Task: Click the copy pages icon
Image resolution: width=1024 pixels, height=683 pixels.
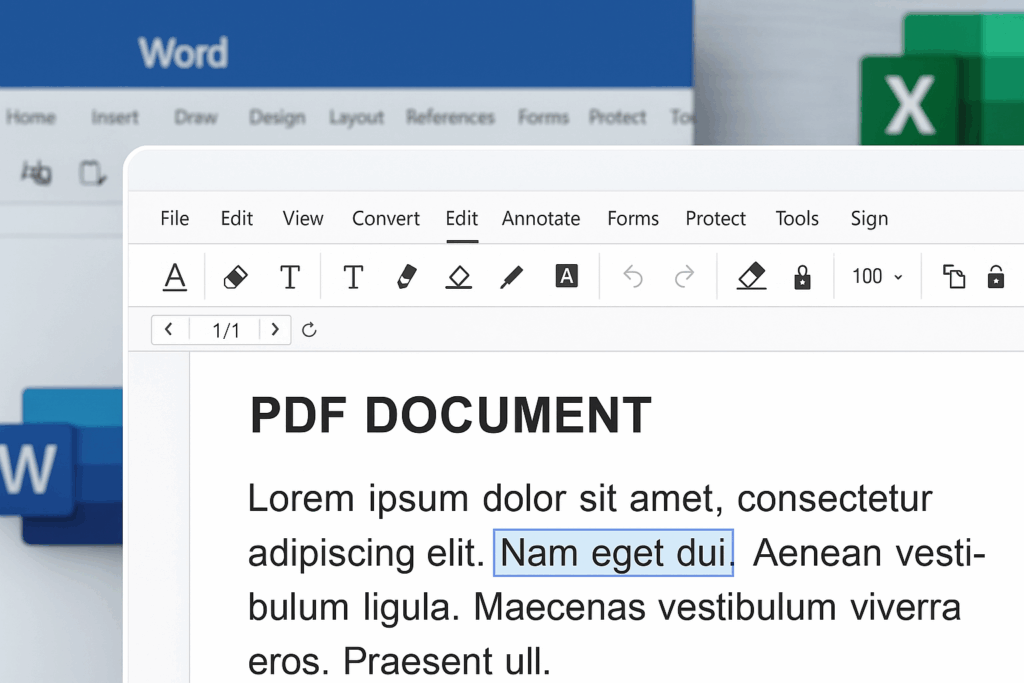Action: 955,277
